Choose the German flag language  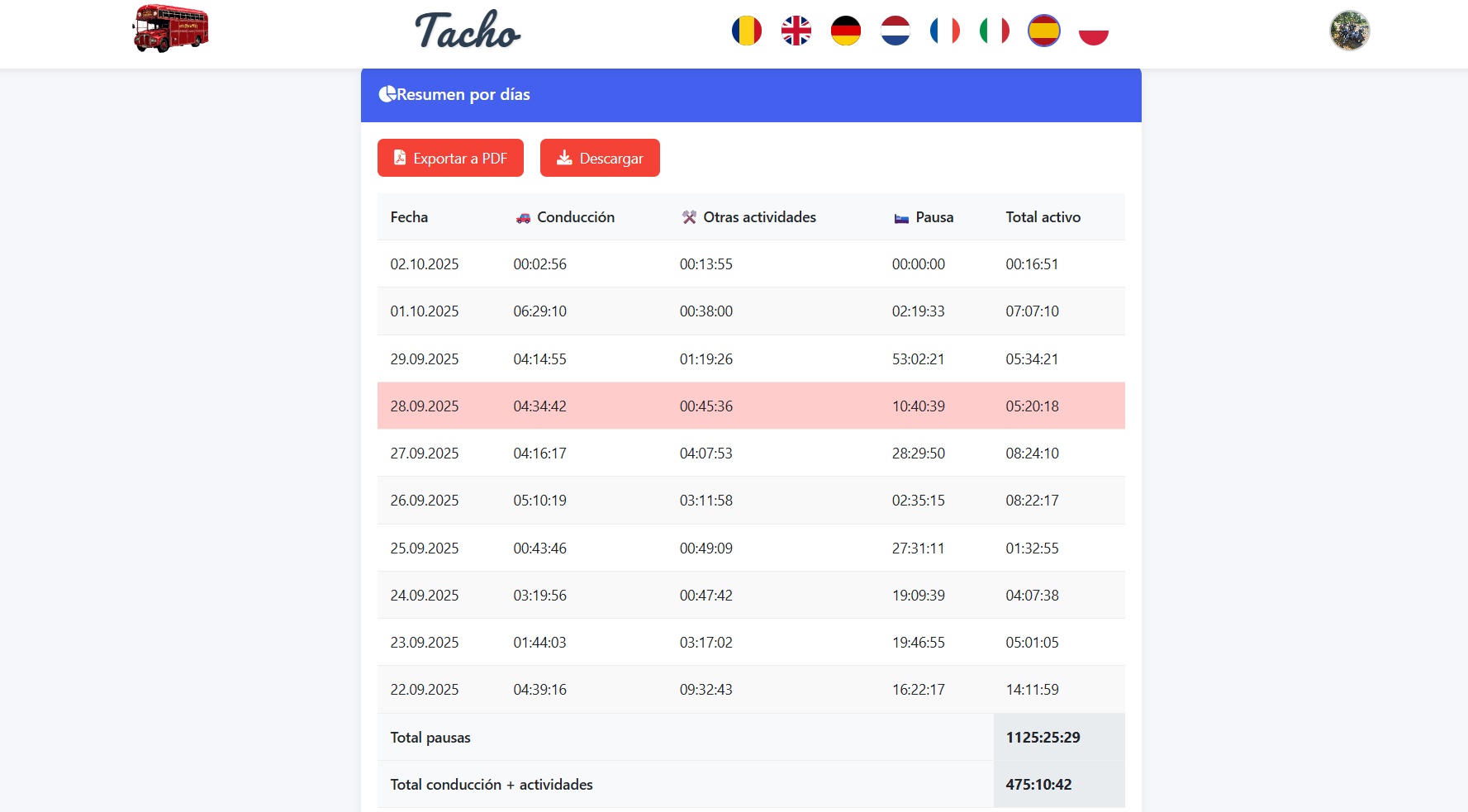point(845,31)
